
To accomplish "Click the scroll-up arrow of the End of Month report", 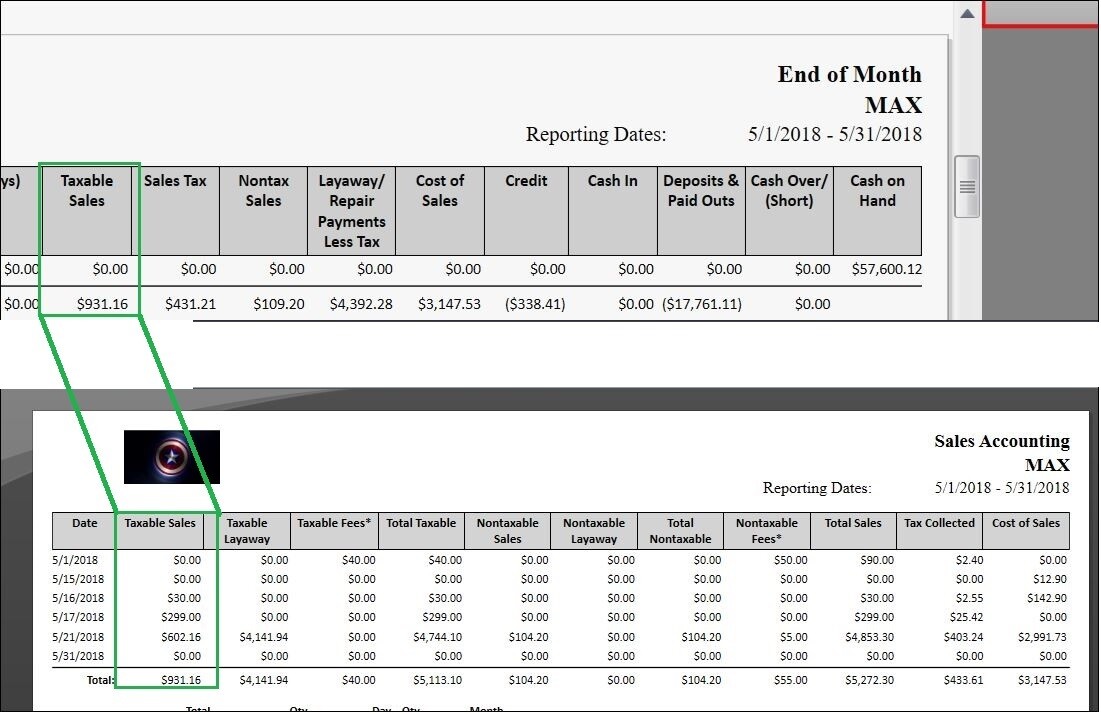I will [x=967, y=13].
